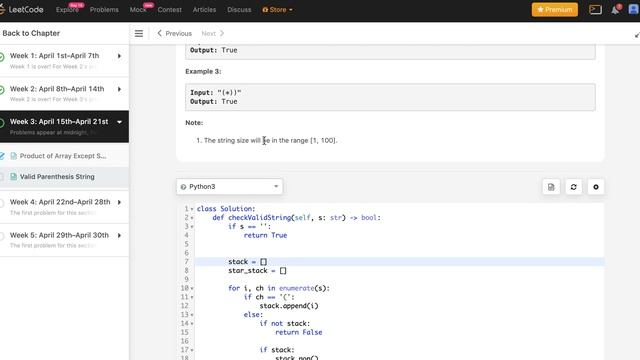Open editor settings gear icon
Viewport: 640px width, 360px height.
tap(596, 187)
